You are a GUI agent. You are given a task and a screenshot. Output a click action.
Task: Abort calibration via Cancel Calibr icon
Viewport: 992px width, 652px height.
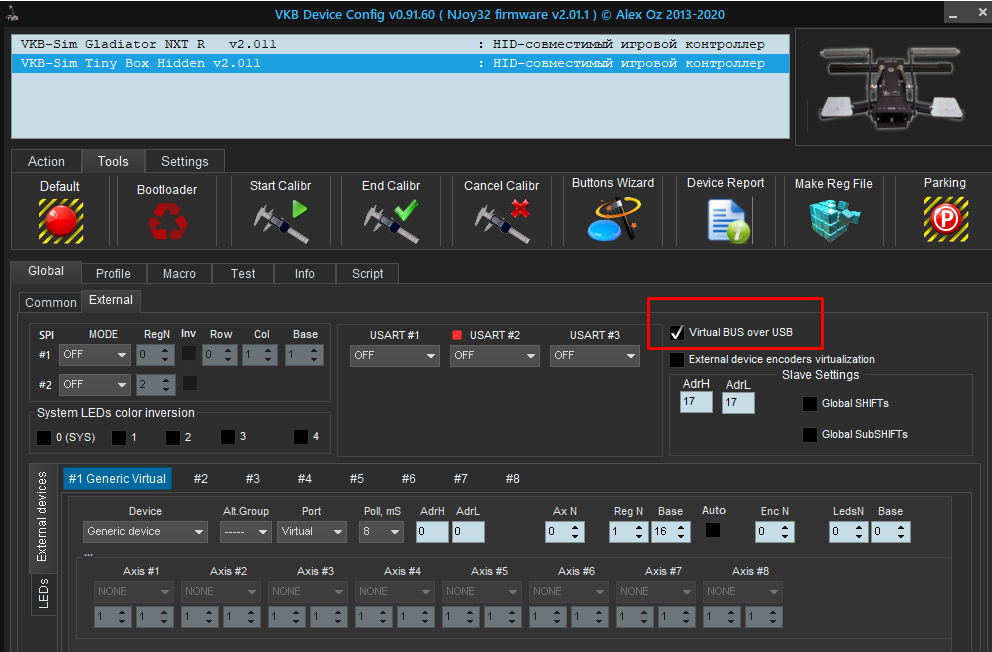click(x=501, y=221)
